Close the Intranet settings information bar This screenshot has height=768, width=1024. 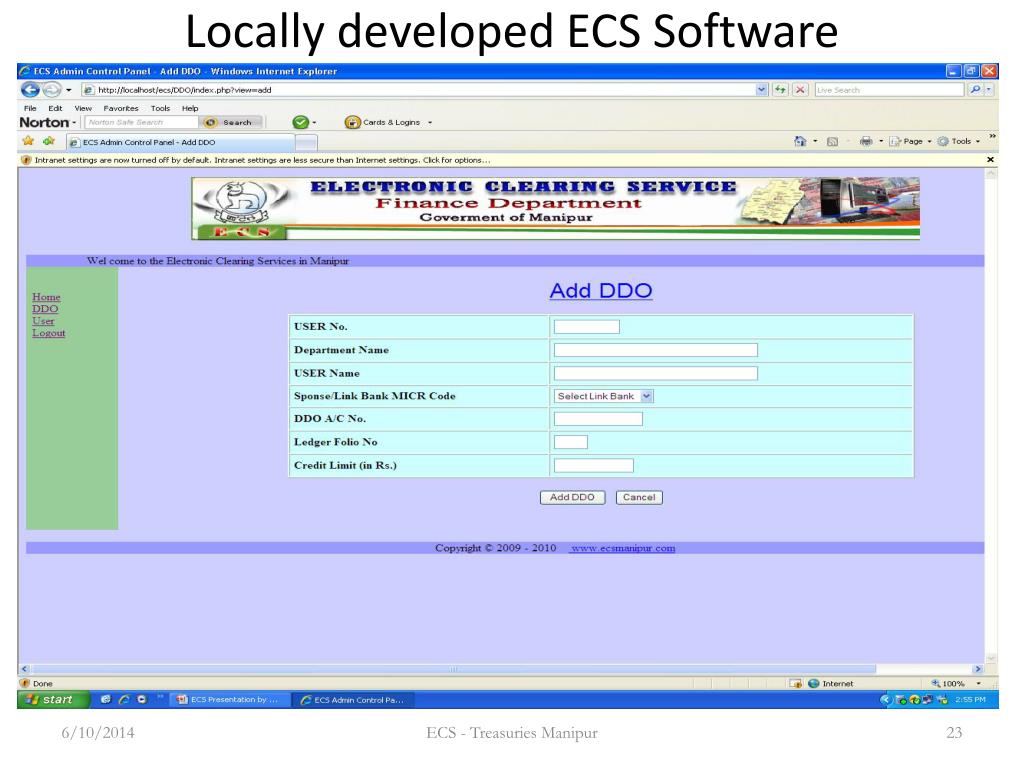tap(990, 160)
